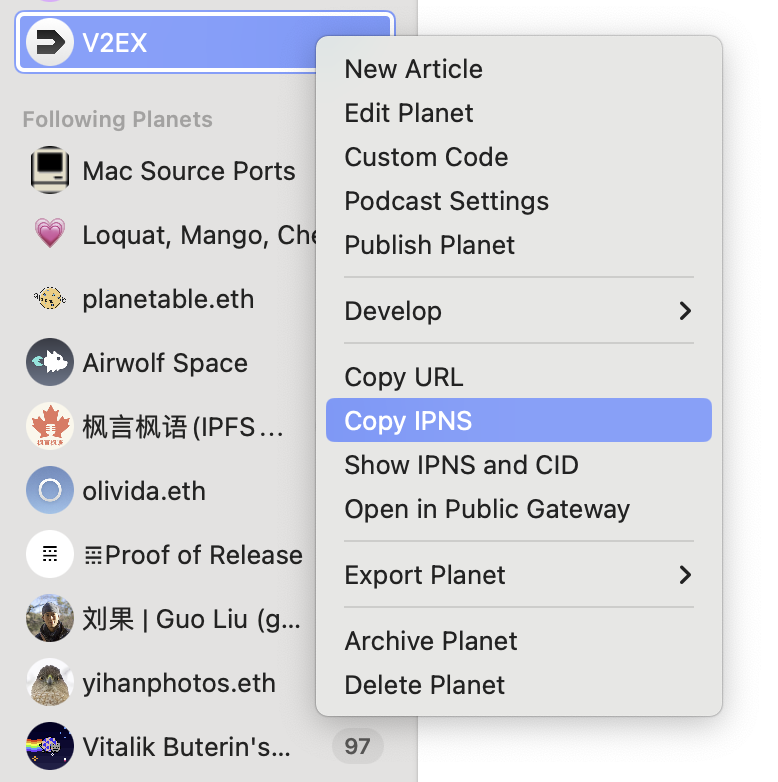Select the Guo Liu planet row
This screenshot has height=782, width=778.
190,619
